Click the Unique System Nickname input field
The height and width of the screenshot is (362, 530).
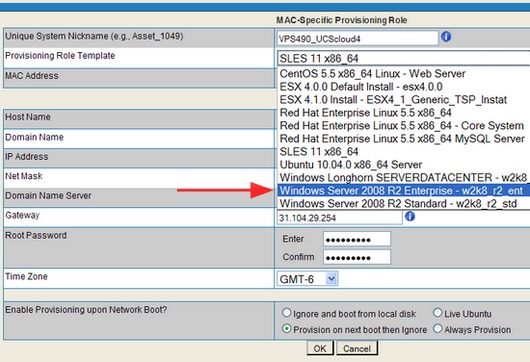pos(357,39)
